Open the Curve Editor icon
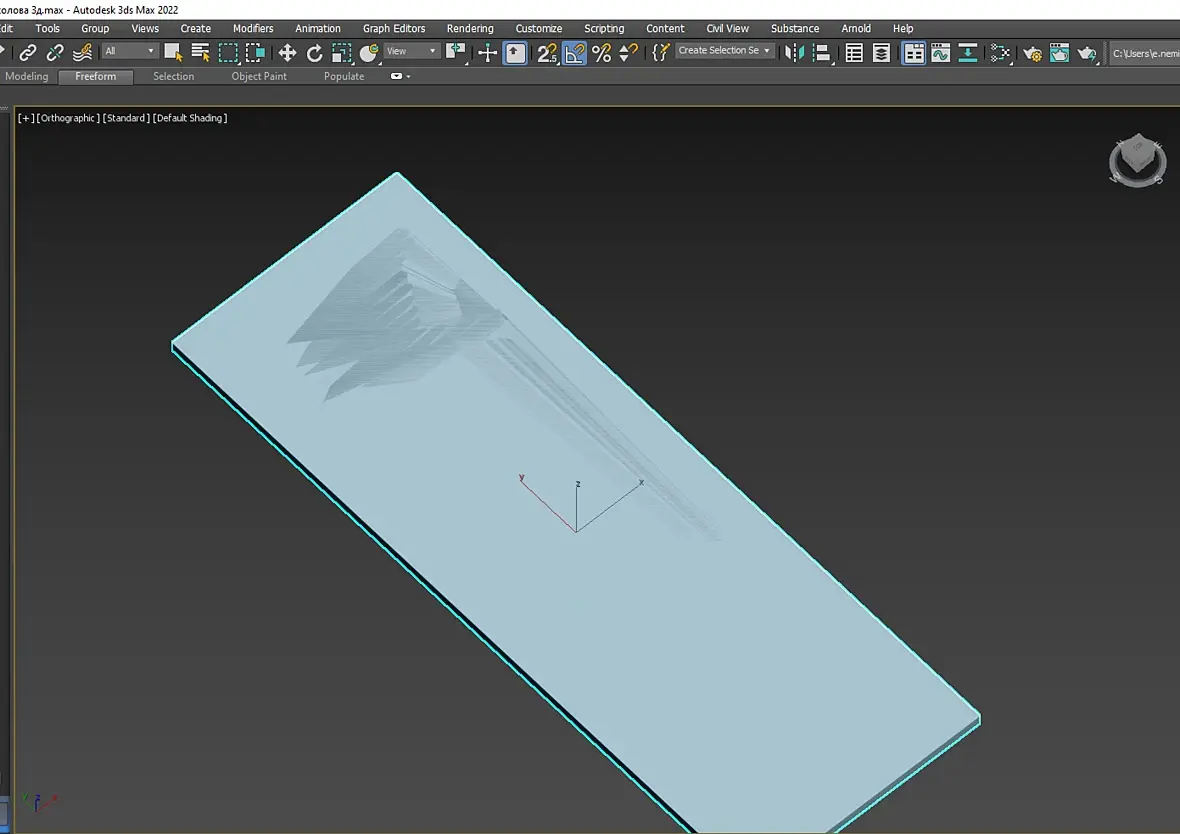Image resolution: width=1180 pixels, height=834 pixels. pos(940,53)
